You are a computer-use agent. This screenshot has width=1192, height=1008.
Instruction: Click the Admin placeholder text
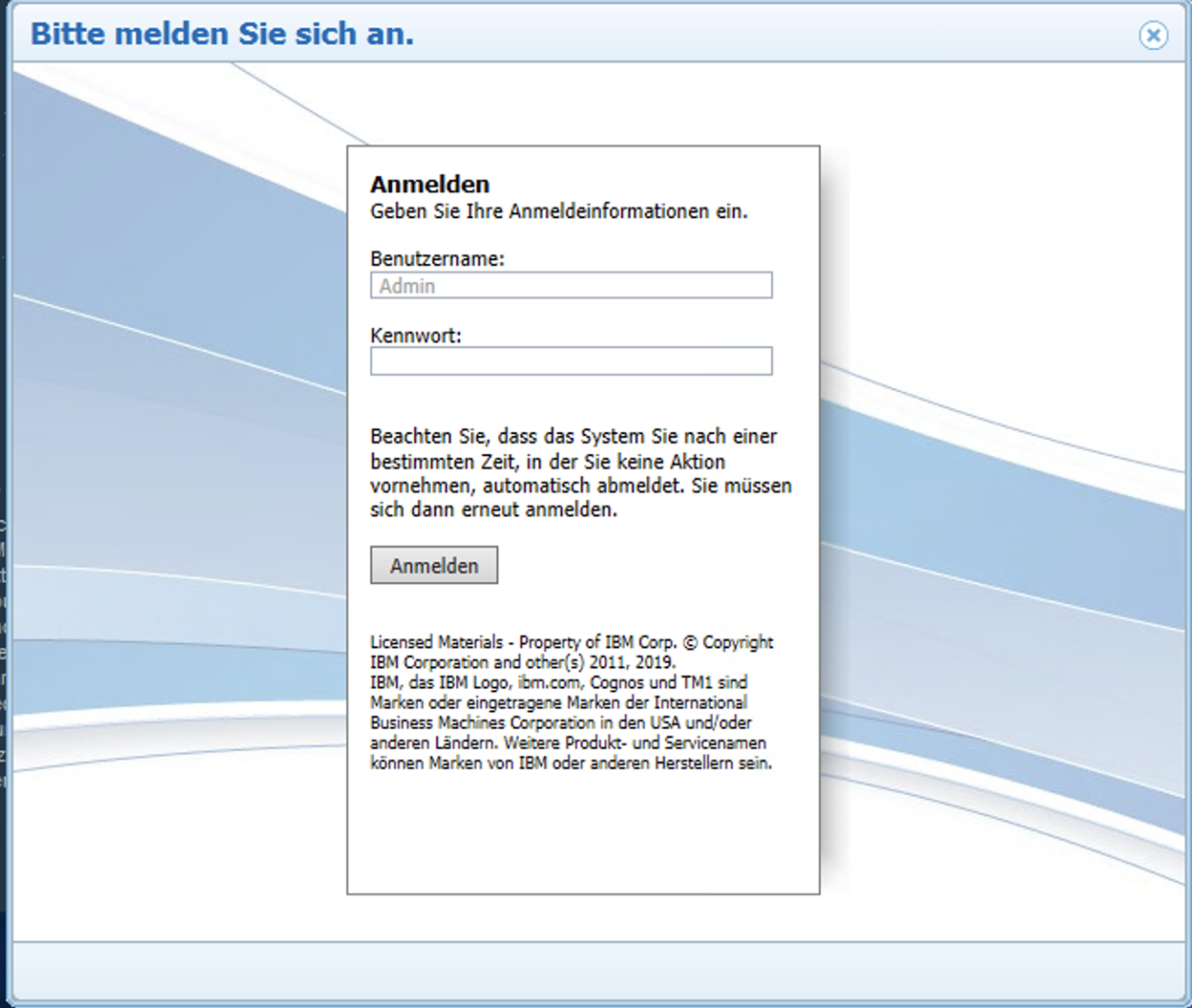point(407,286)
